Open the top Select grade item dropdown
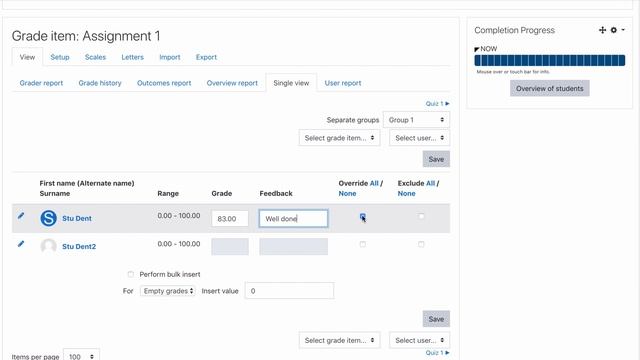Image resolution: width=640 pixels, height=360 pixels. point(339,138)
